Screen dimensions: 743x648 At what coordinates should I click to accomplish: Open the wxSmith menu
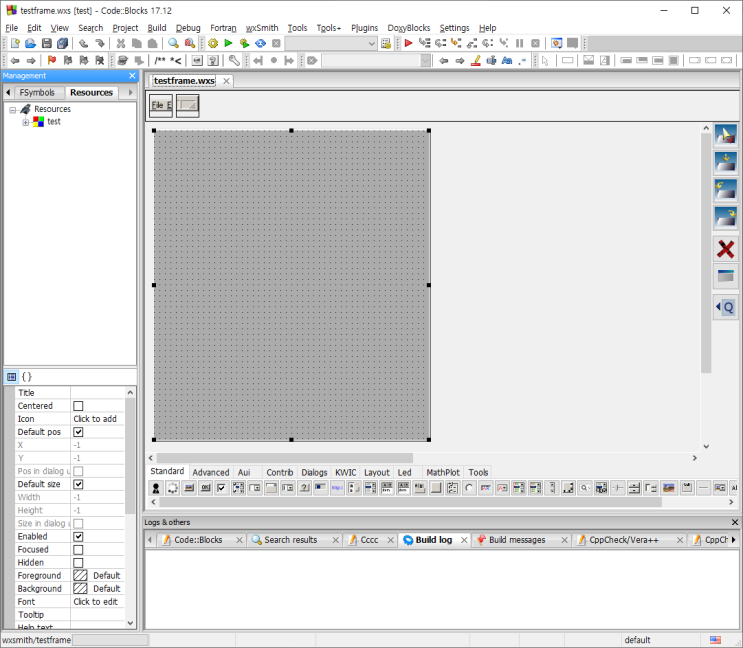262,28
